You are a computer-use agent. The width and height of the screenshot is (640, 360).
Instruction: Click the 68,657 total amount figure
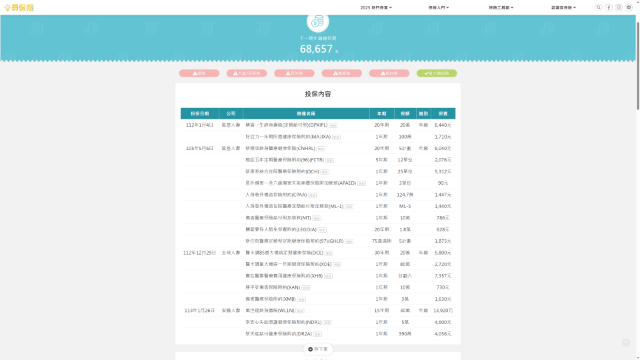316,49
